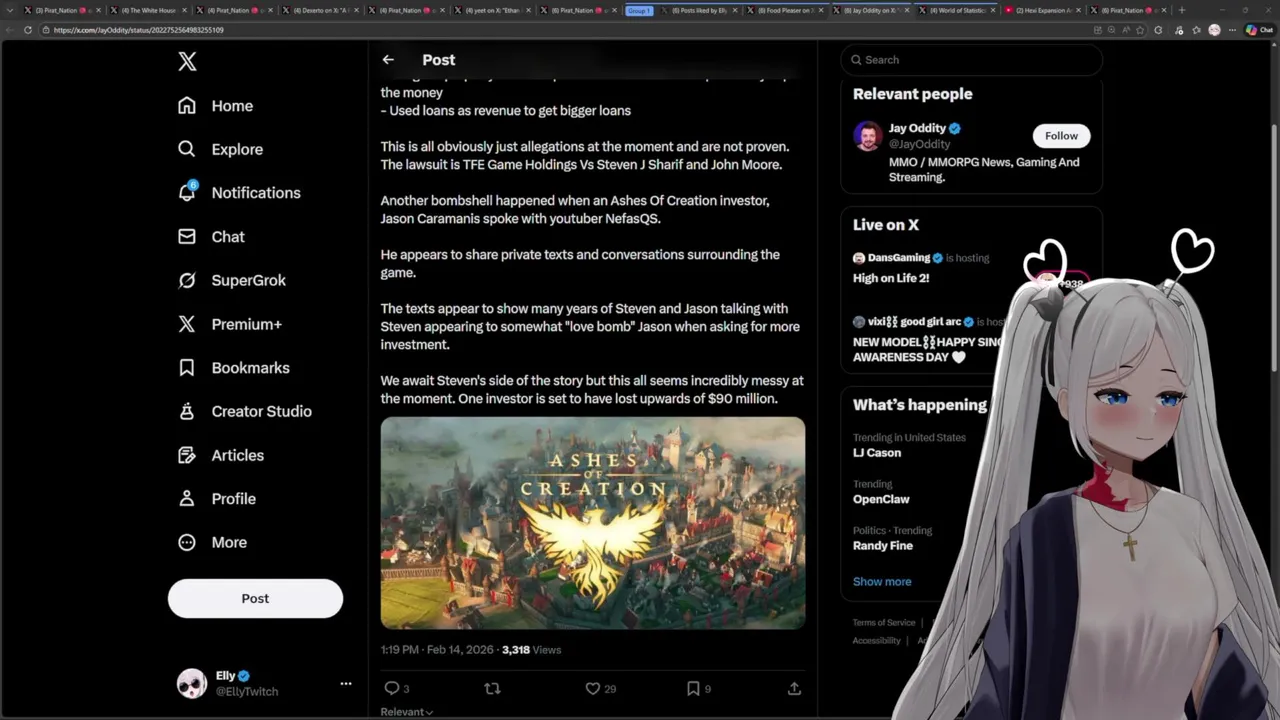Open Premium+ in the sidebar

point(229,324)
